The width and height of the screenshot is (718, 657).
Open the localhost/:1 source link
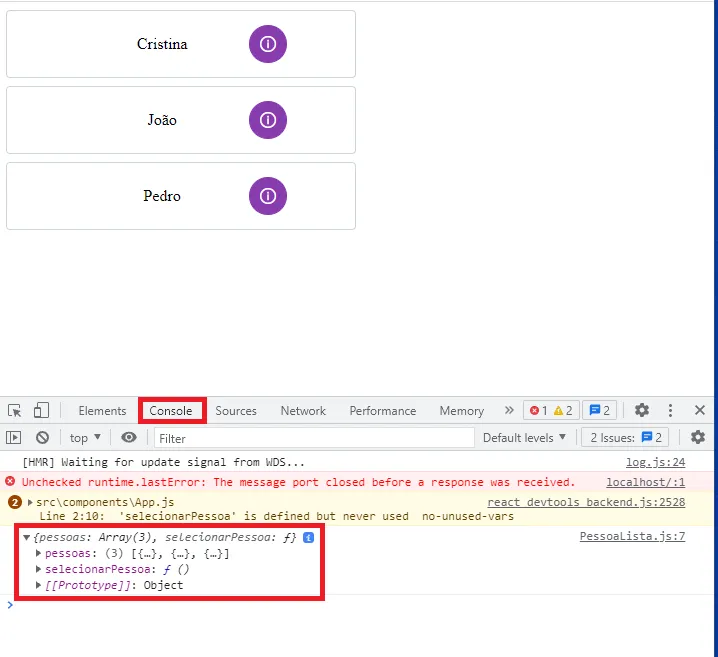point(646,482)
